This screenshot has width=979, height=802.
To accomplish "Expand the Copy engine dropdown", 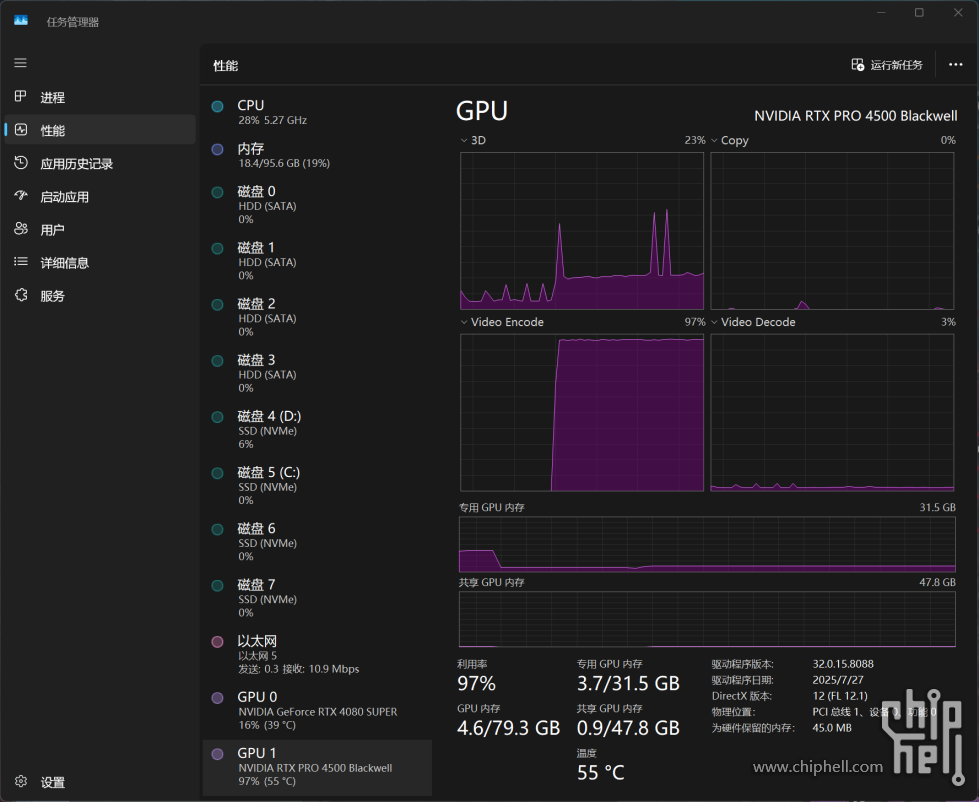I will [714, 140].
